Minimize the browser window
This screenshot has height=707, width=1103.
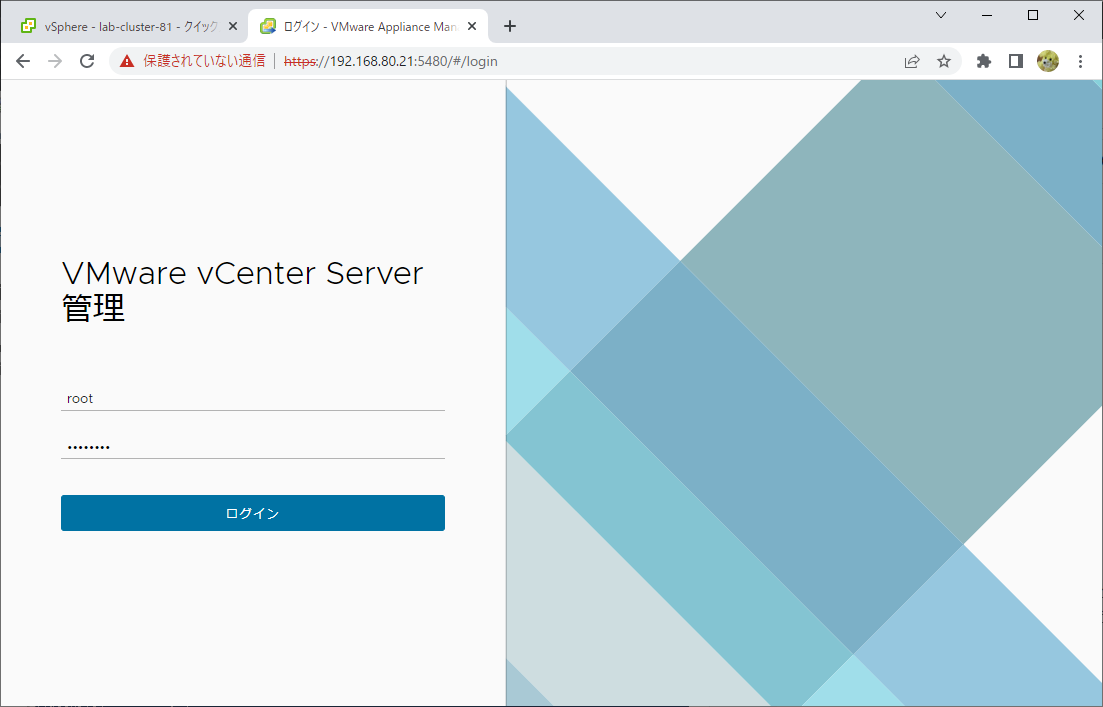(987, 15)
